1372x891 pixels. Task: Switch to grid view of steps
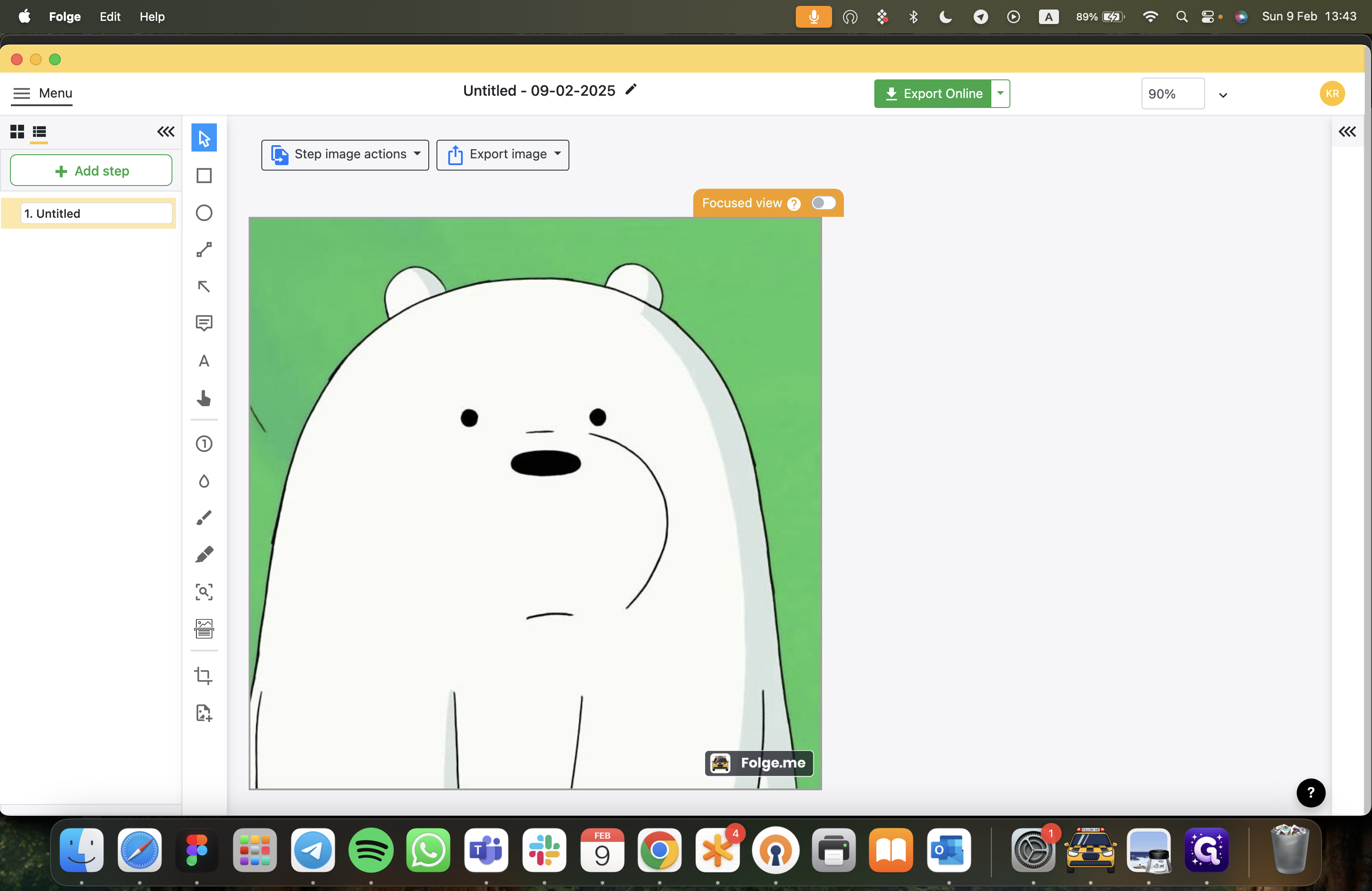pyautogui.click(x=17, y=132)
